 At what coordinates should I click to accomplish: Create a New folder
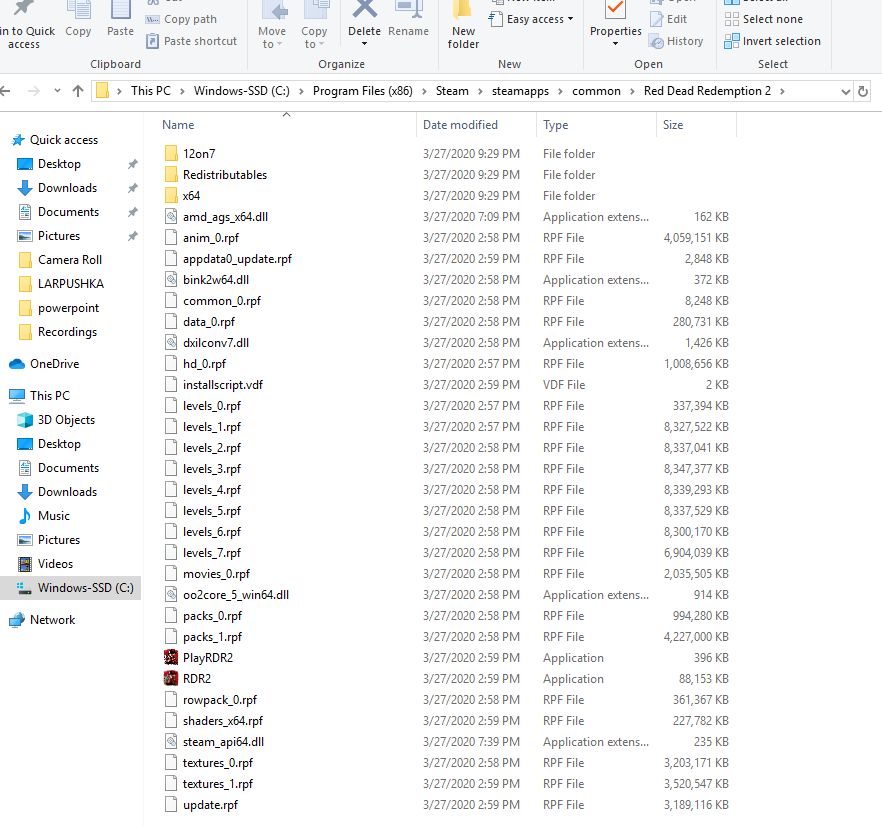(x=463, y=25)
